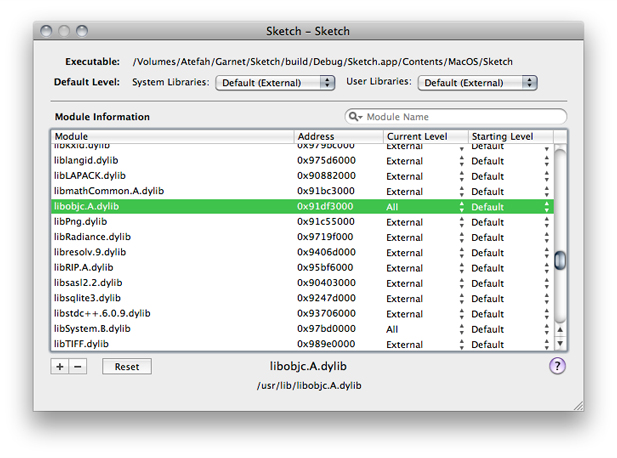Click the /usr/lib/libobjc.A.dylib path text
Image resolution: width=617 pixels, height=458 pixels.
309,386
